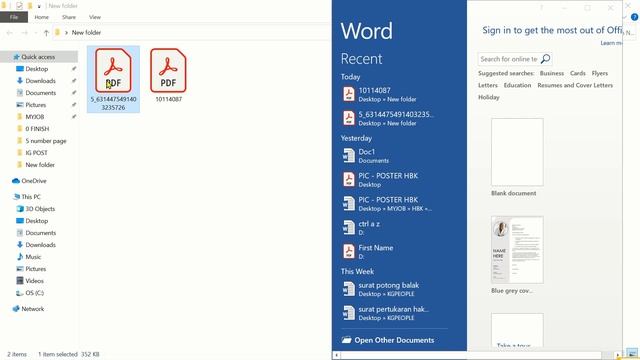
Task: Click the Learn more sign-in link
Action: [611, 43]
